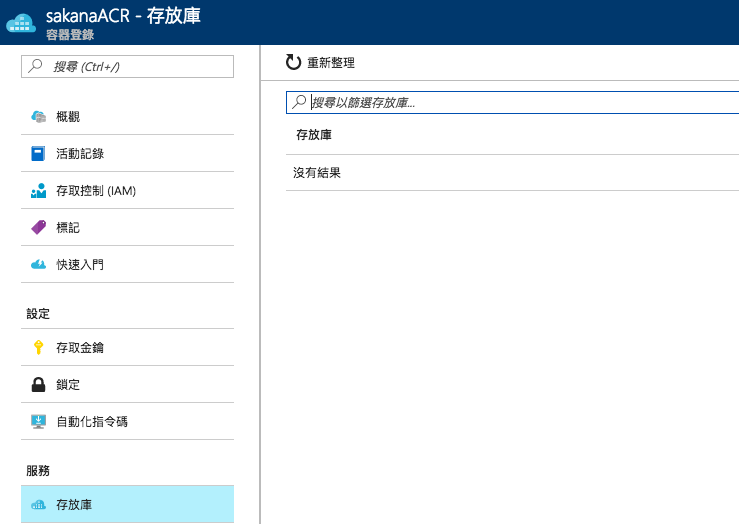Select highlighted 存放庫 under 服務
This screenshot has height=524, width=739.
tap(127, 505)
